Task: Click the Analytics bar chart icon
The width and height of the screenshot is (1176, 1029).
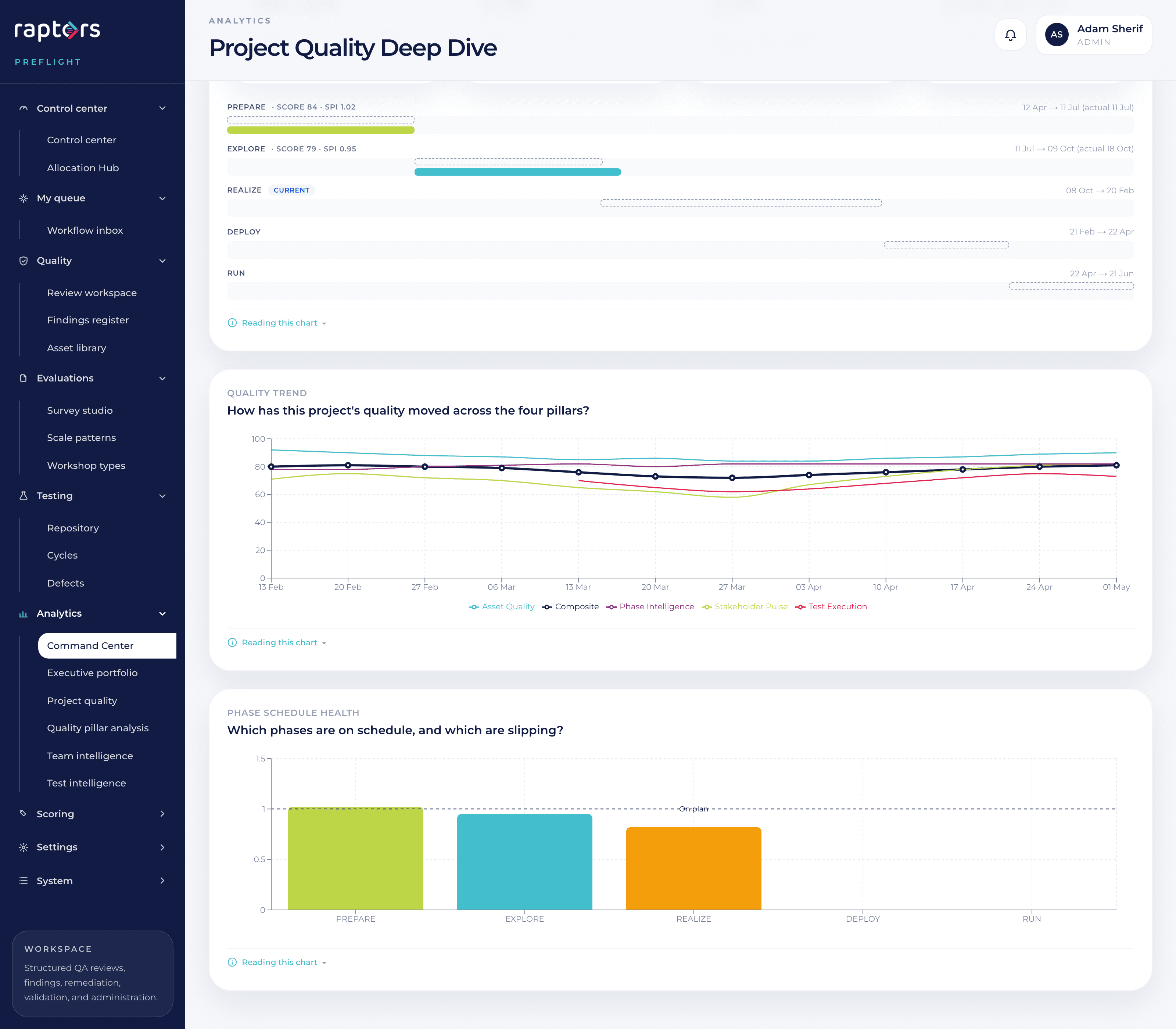Action: click(x=24, y=614)
